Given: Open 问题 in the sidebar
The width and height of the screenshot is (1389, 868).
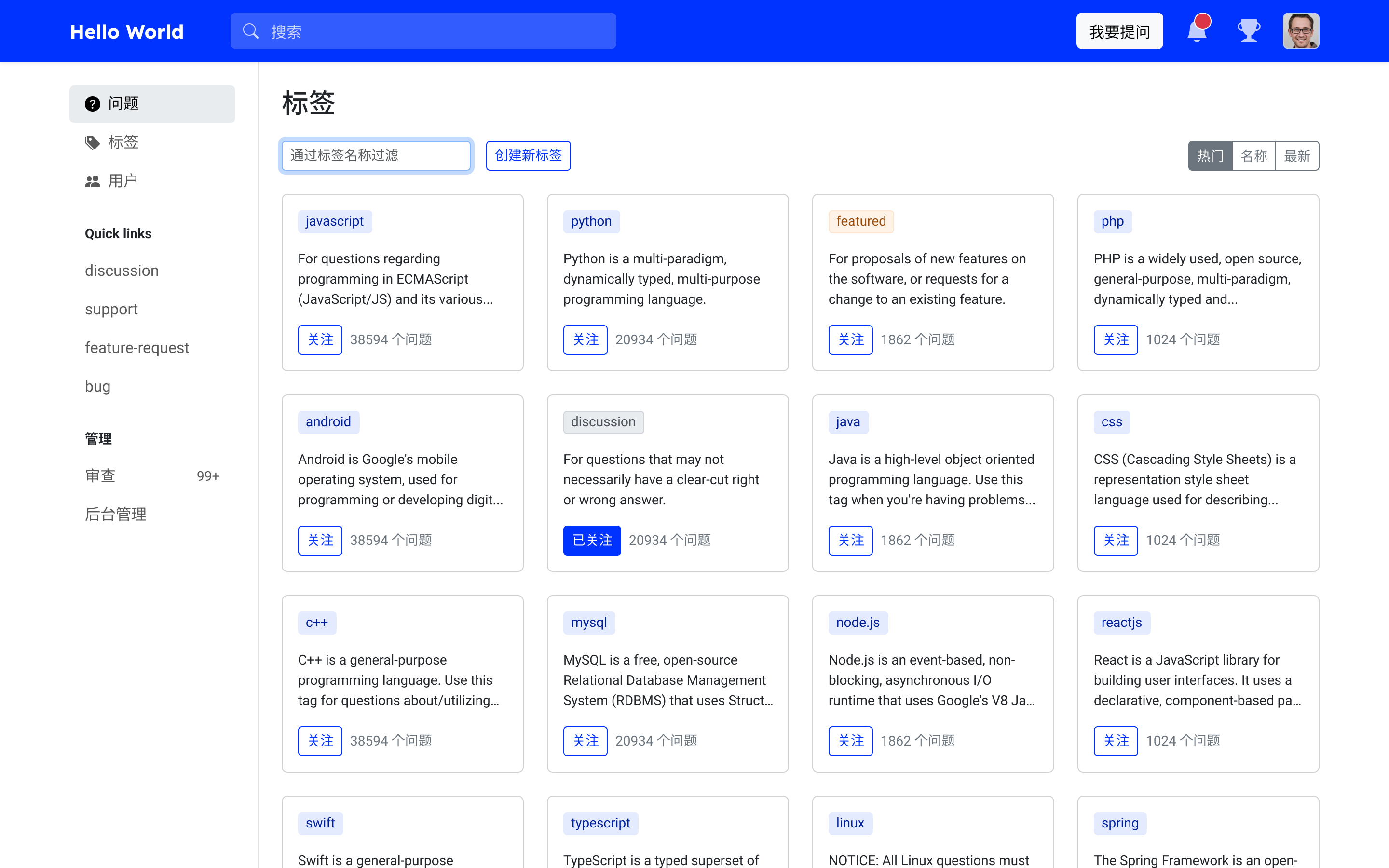Looking at the screenshot, I should (152, 104).
